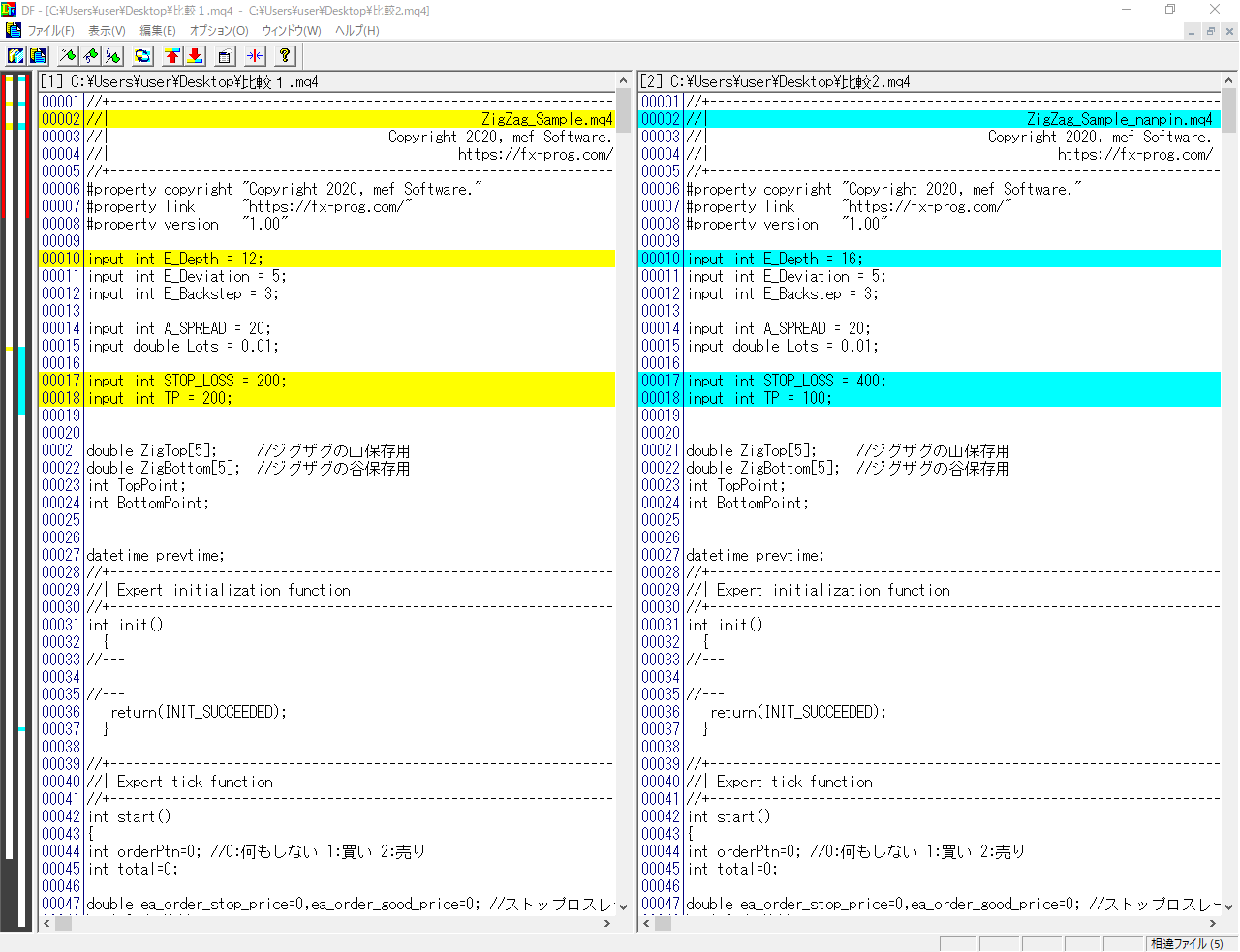Jump to previous difference with red up arrow
This screenshot has height=952, width=1240.
click(x=171, y=56)
